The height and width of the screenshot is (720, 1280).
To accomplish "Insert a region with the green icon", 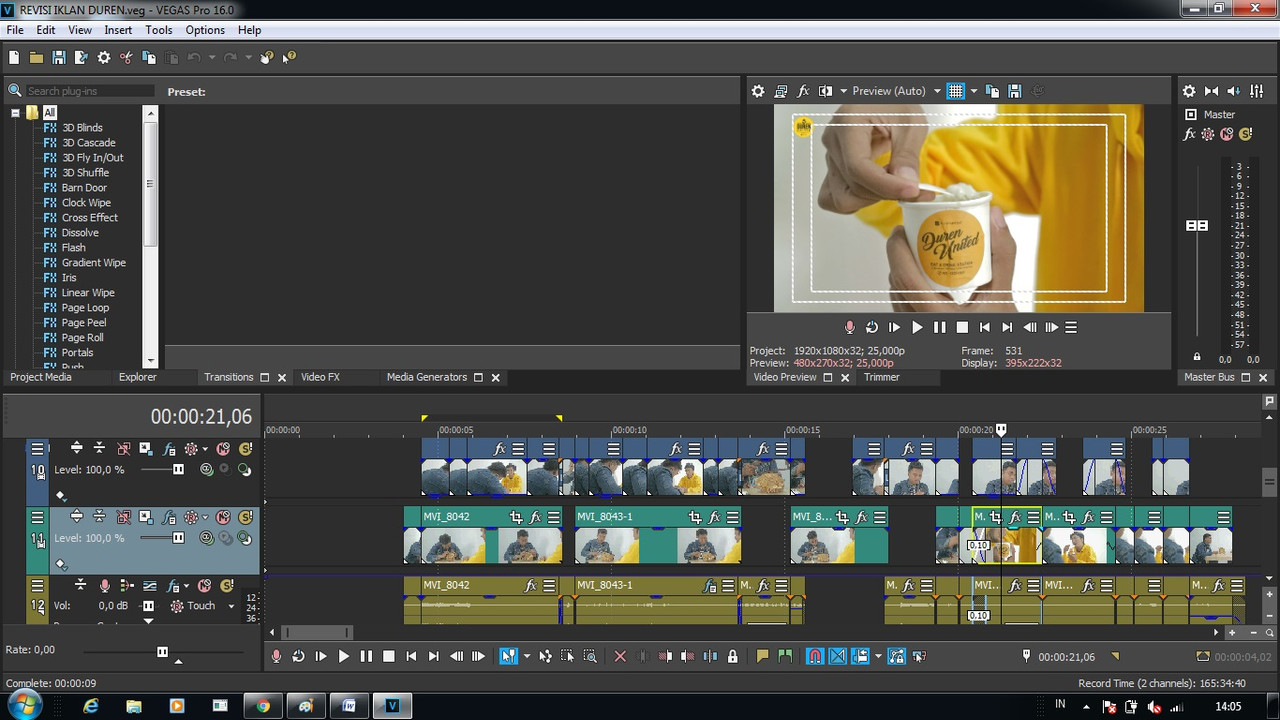I will coord(785,656).
